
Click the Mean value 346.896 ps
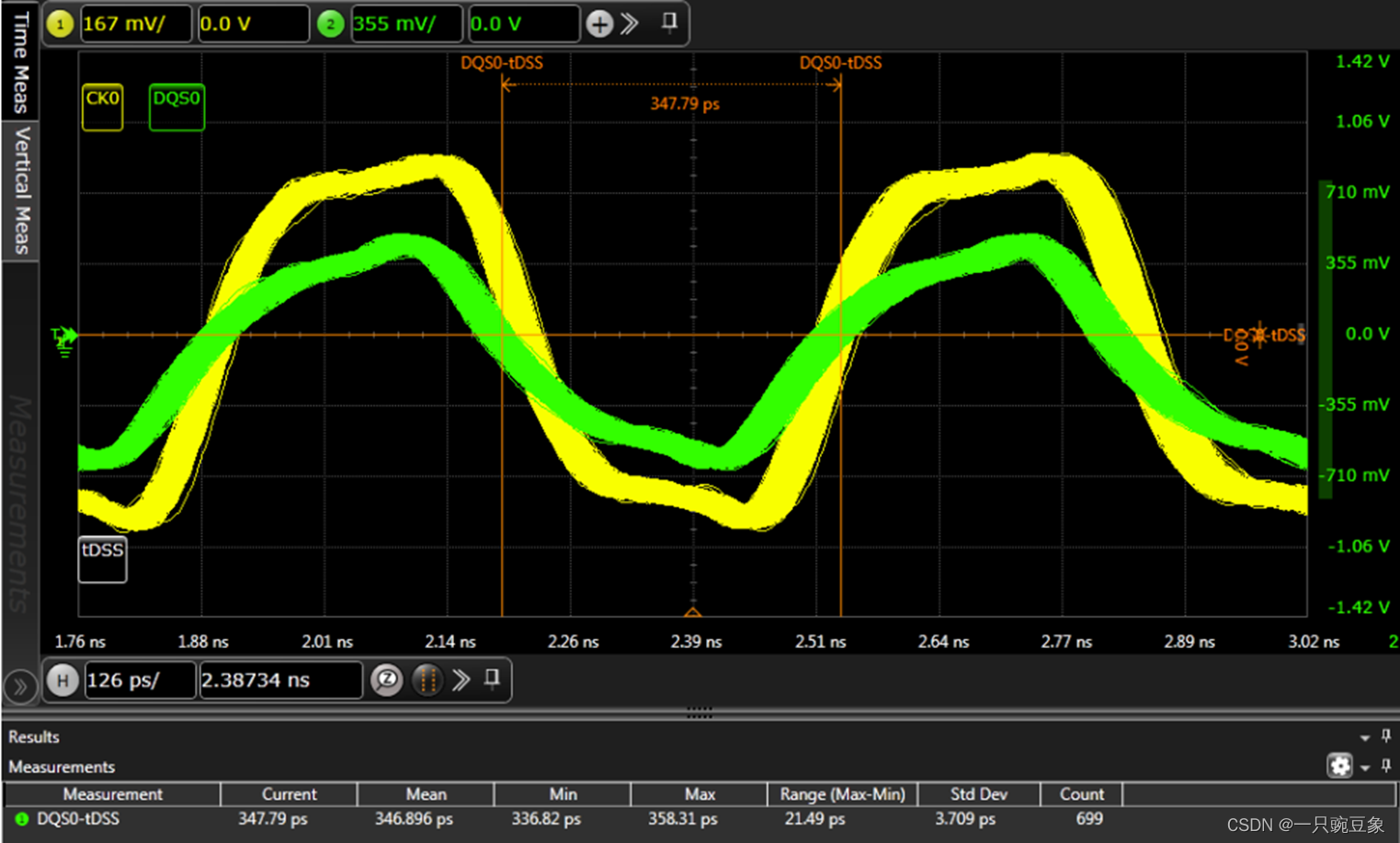414,818
